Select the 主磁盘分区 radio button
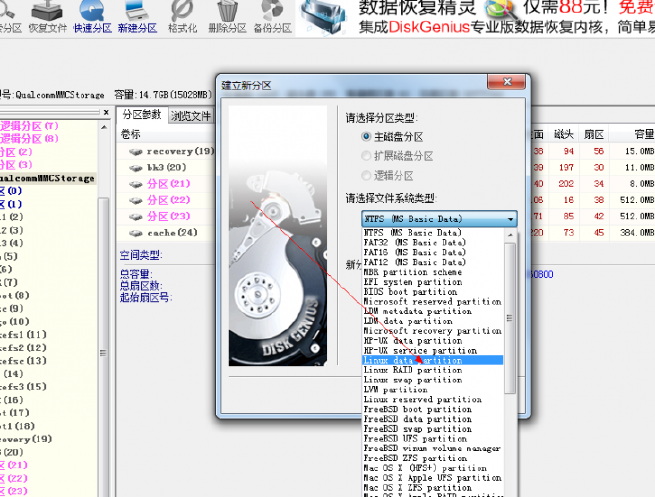Screen dimensions: 655x497 click(366, 137)
